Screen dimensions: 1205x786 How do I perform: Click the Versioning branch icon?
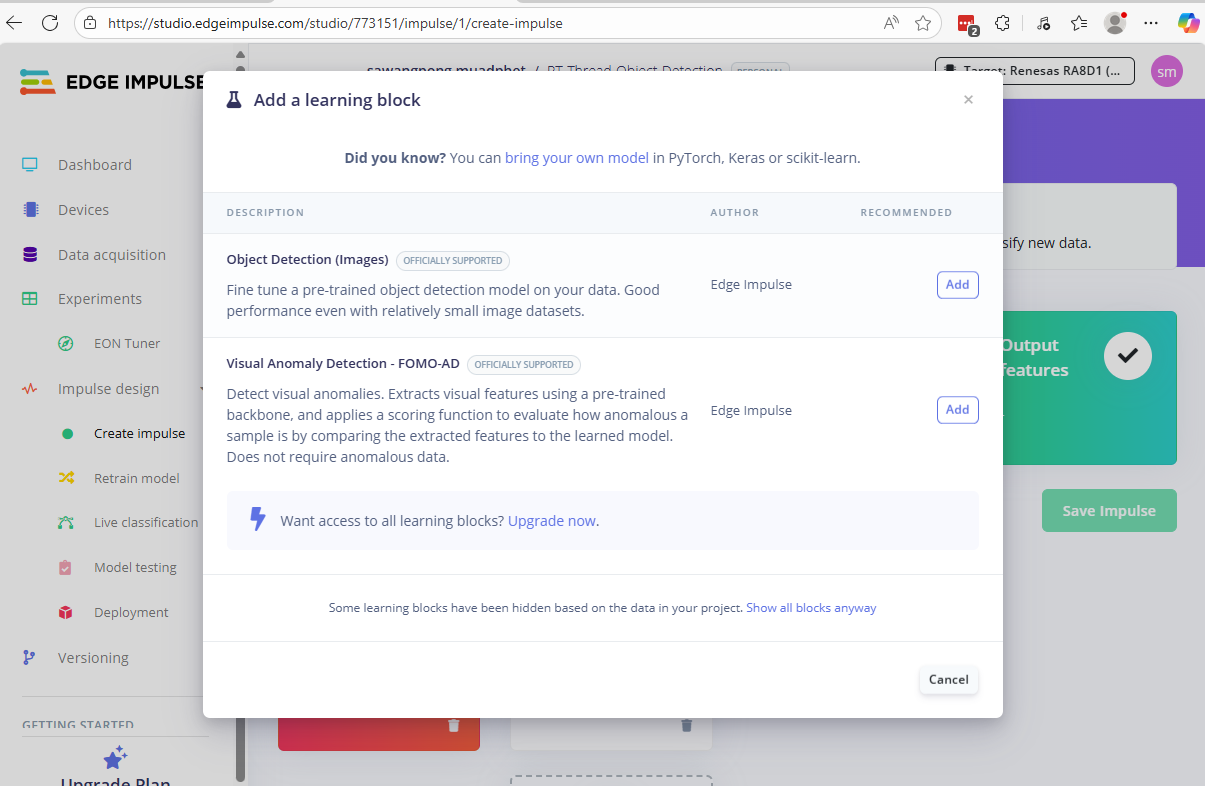pyautogui.click(x=30, y=658)
